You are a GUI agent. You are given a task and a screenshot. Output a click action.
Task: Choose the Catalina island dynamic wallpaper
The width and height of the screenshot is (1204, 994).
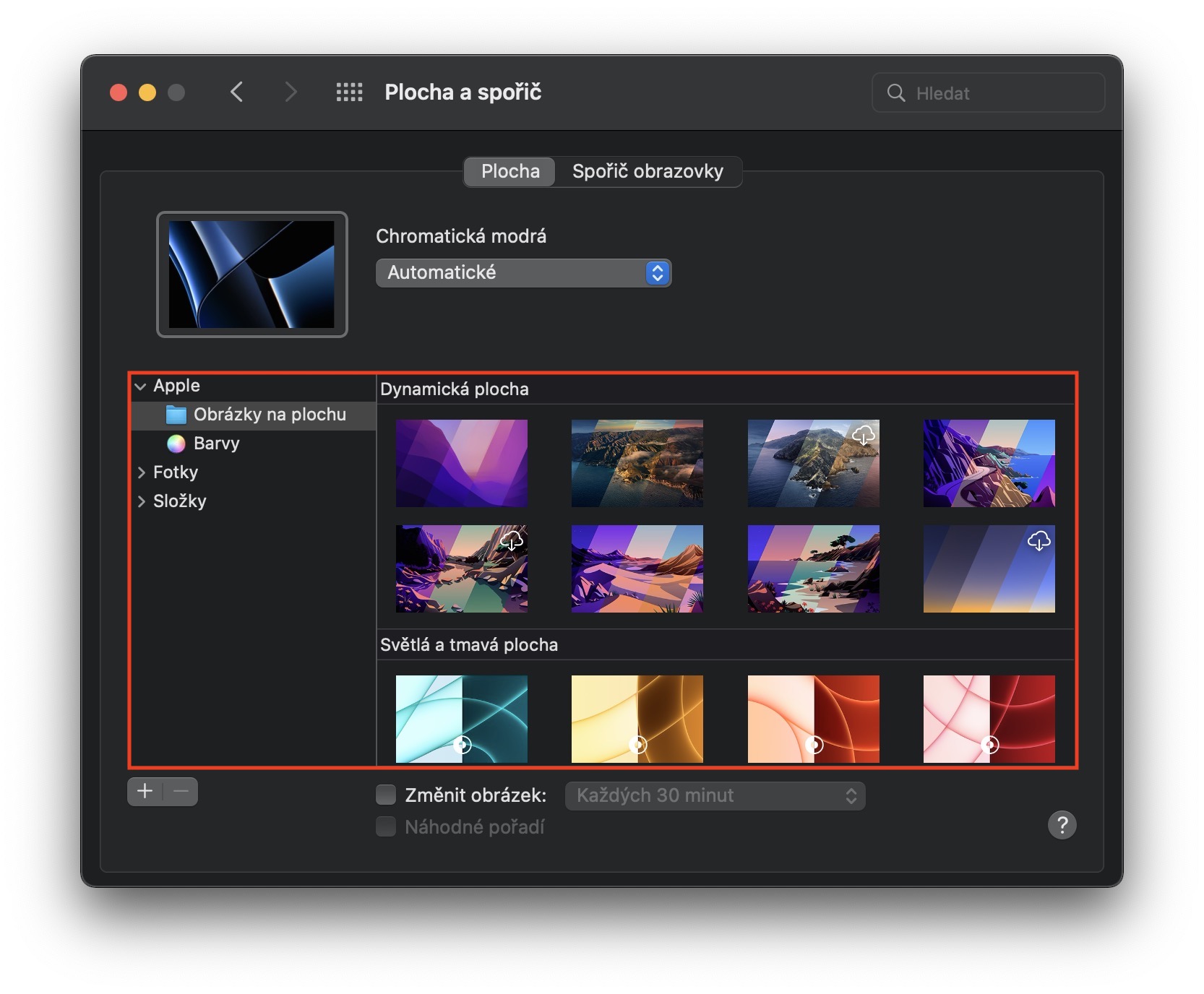tap(814, 463)
